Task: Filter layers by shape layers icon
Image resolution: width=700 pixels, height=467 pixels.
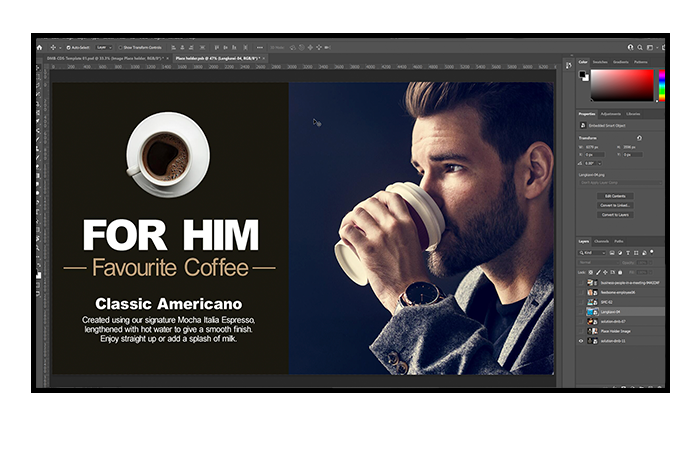Action: point(636,253)
